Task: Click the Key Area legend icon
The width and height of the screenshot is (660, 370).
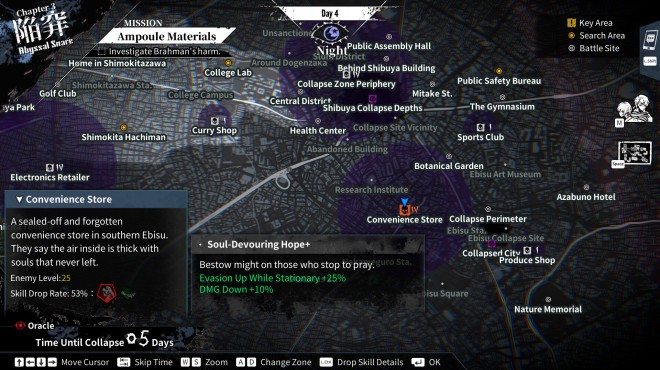Action: pos(571,23)
